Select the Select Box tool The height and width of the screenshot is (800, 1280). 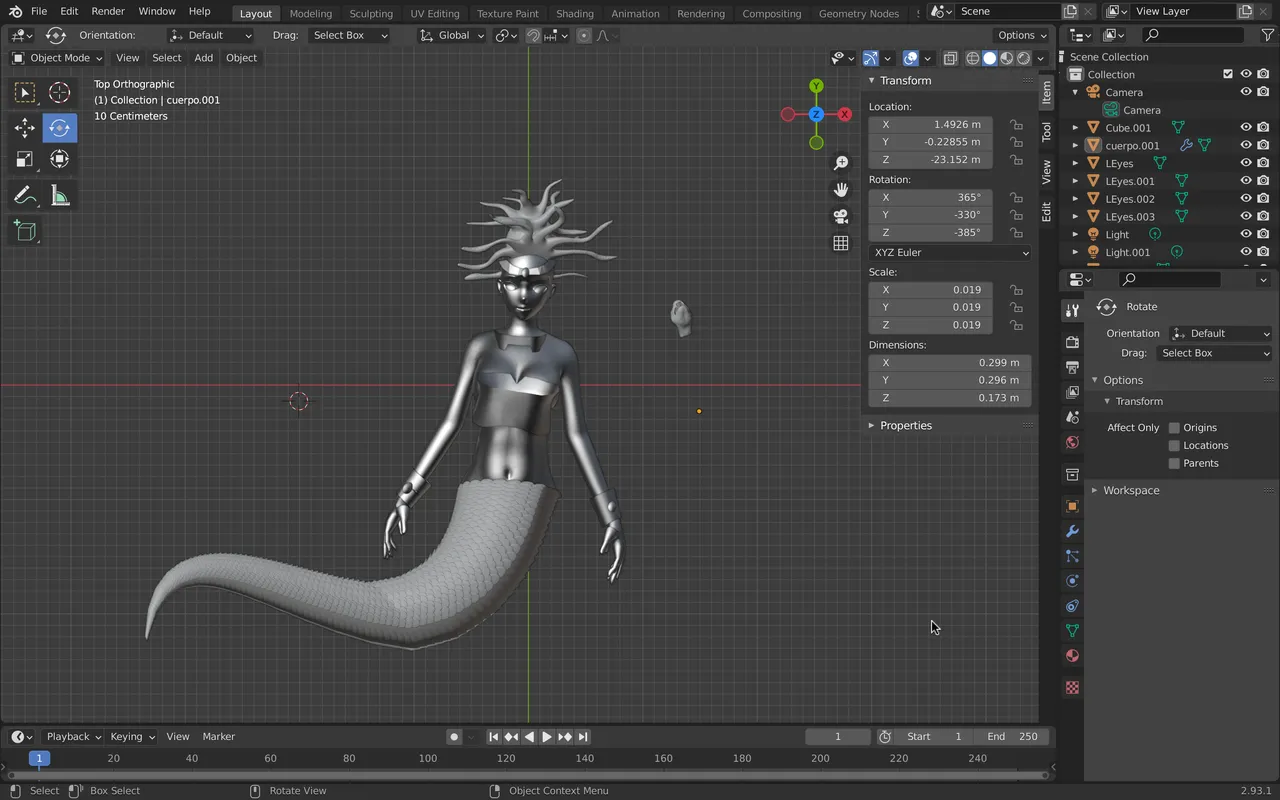pyautogui.click(x=25, y=93)
